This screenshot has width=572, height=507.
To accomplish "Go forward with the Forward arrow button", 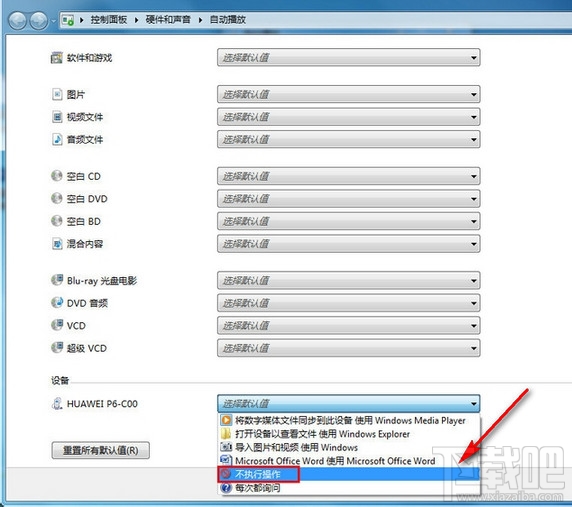I will [x=38, y=20].
